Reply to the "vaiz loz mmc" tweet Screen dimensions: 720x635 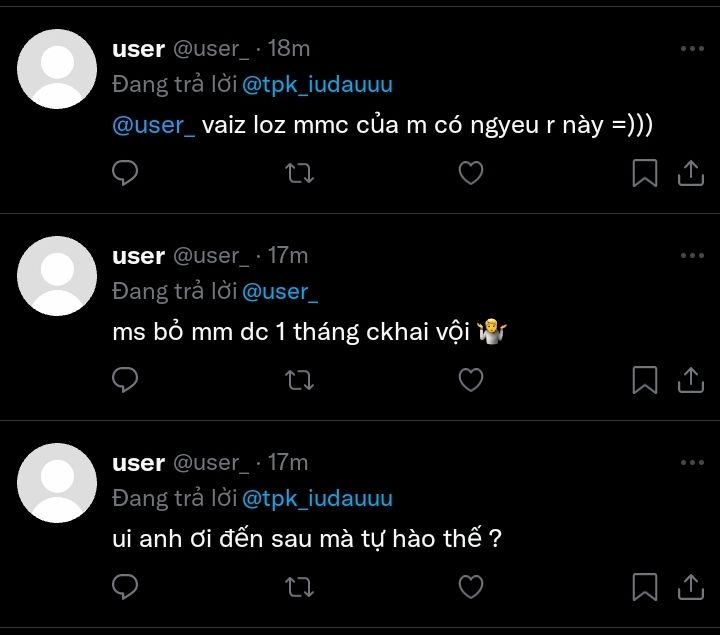pos(125,173)
